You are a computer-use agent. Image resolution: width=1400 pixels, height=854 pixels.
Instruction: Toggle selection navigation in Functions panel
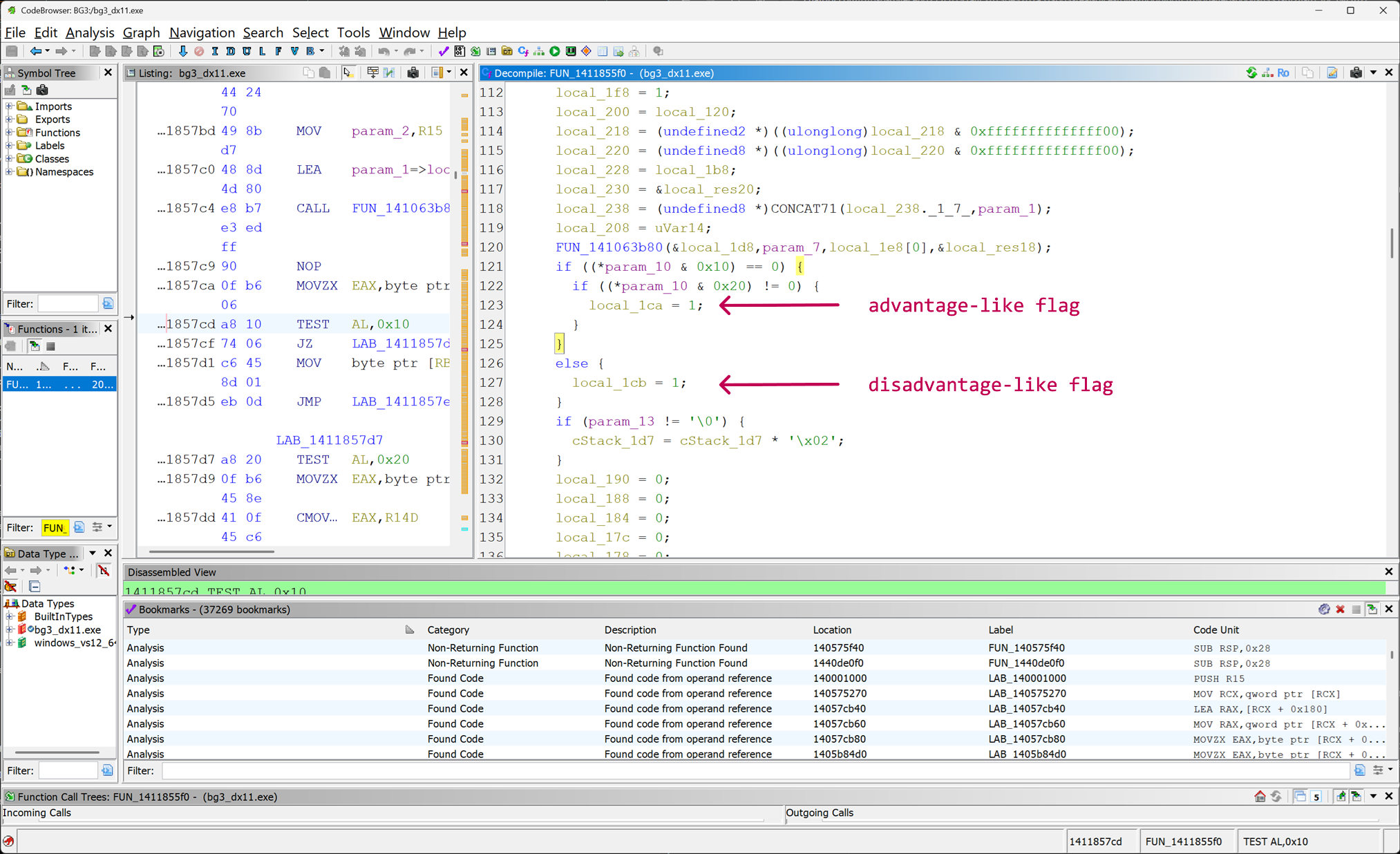34,346
